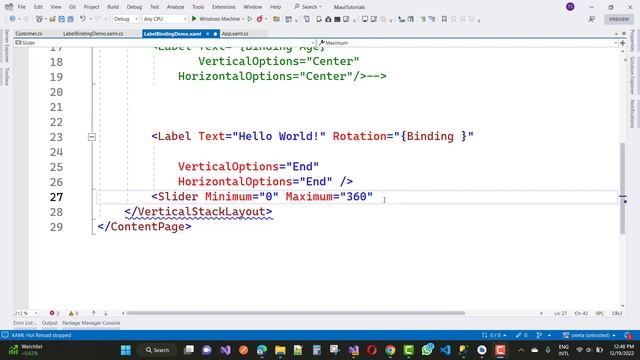Switch to Customer.cs tab
640x360 pixels.
coord(29,33)
